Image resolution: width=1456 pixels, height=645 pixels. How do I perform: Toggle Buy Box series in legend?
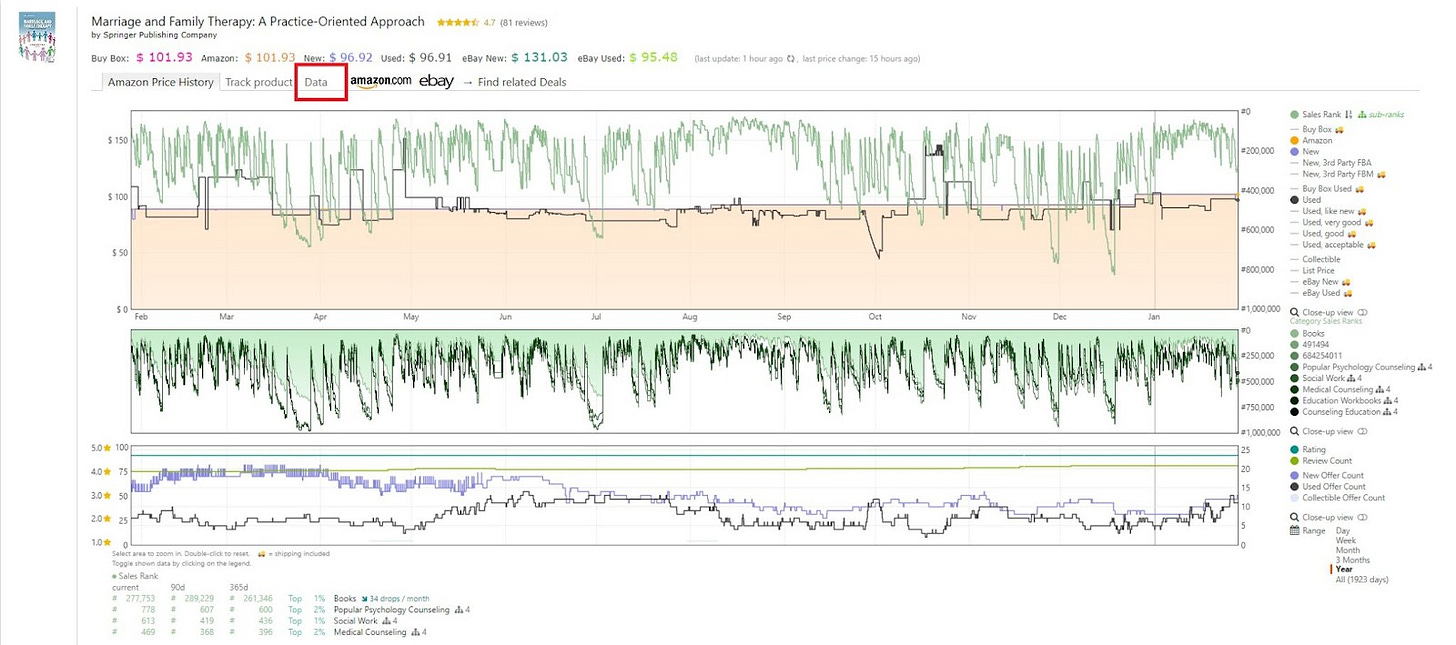1316,129
